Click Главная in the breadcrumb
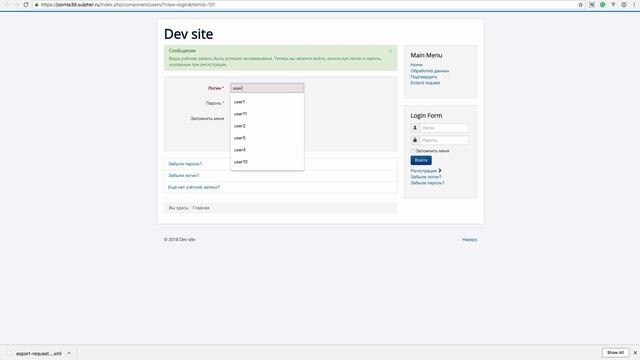Viewport: 640px width, 360px height. [201, 208]
